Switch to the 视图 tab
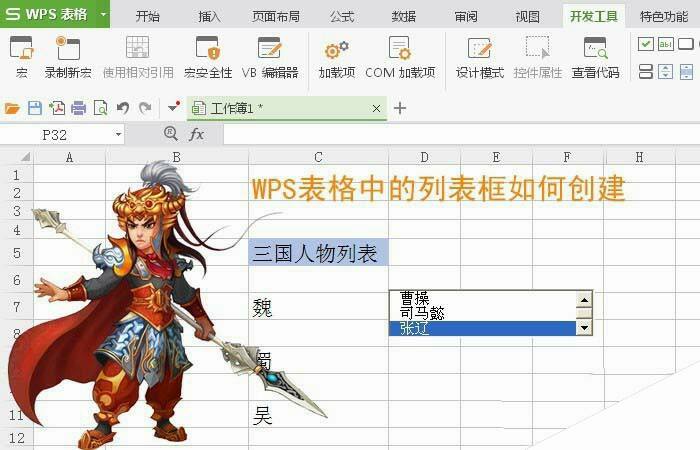The image size is (700, 450). (527, 17)
